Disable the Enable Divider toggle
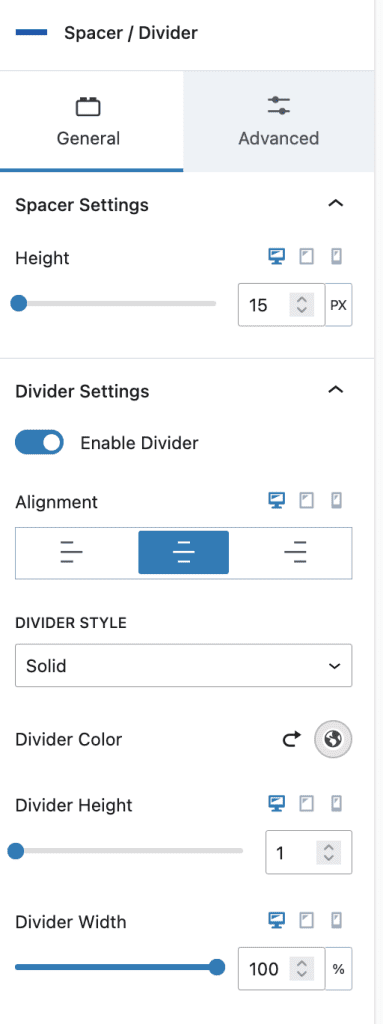 [x=39, y=443]
